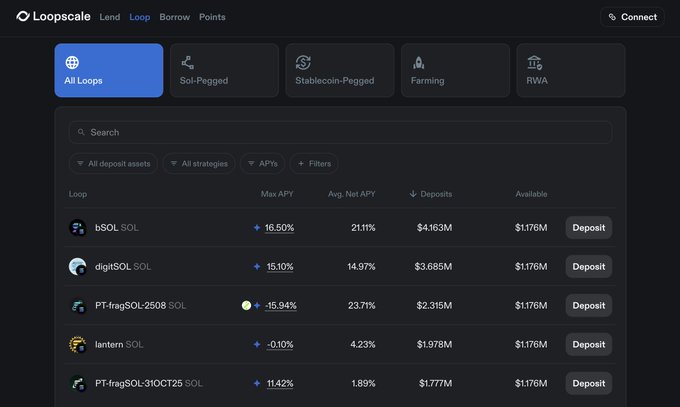This screenshot has width=680, height=407.
Task: Click the digitSOL token icon
Action: (x=78, y=266)
